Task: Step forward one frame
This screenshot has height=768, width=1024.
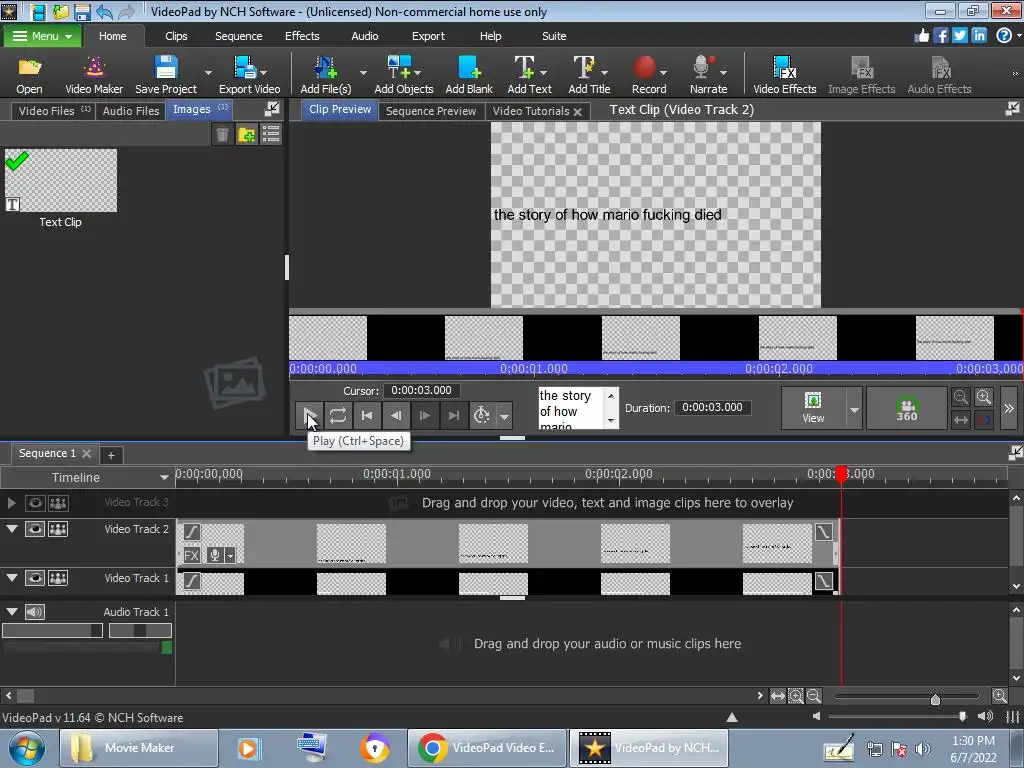Action: [x=424, y=415]
